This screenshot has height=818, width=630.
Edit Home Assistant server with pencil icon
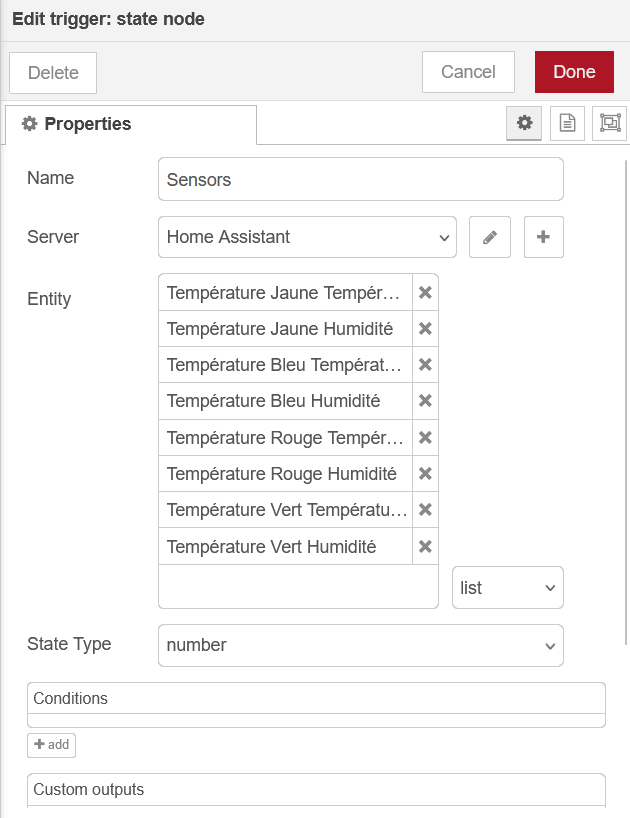pos(490,237)
